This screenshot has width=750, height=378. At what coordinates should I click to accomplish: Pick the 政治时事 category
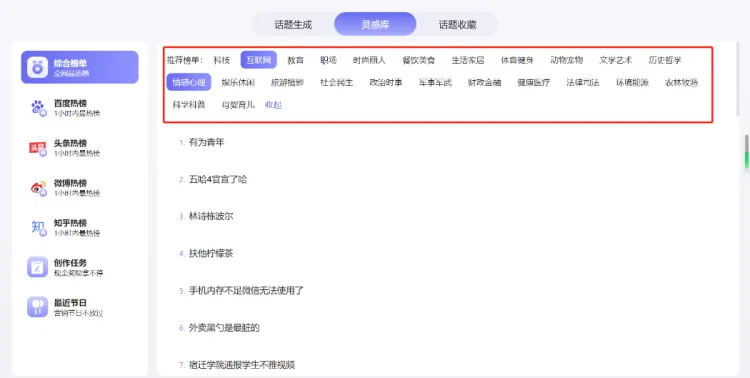point(386,82)
